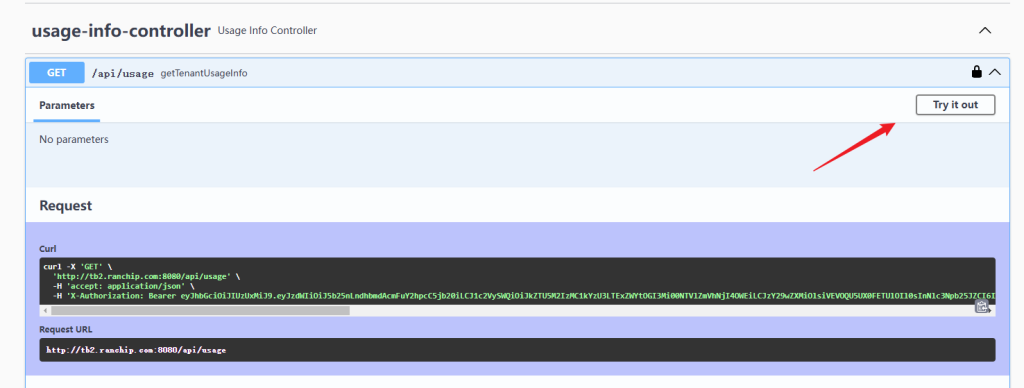Viewport: 1024px width, 388px height.
Task: Copy the curl command with clipboard icon
Action: coord(982,306)
